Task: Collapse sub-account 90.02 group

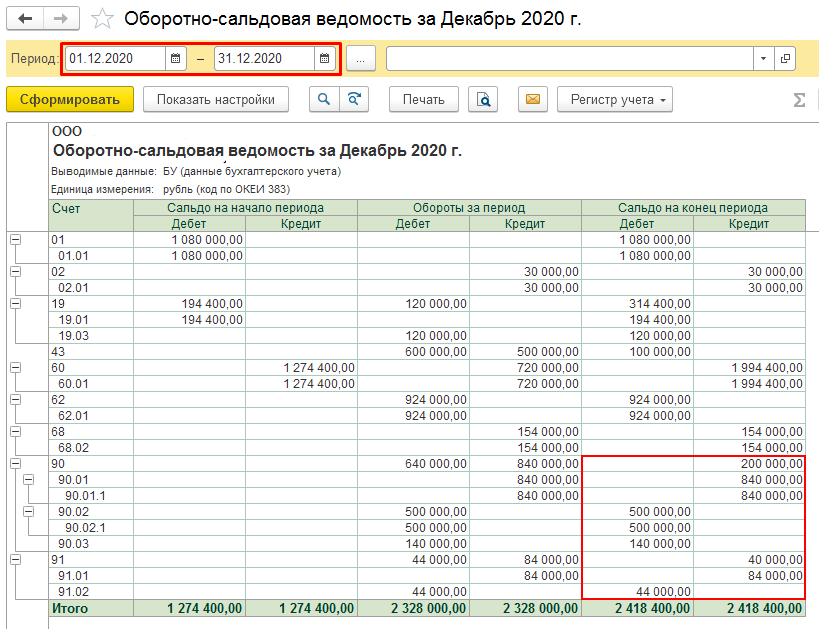Action: [29, 512]
